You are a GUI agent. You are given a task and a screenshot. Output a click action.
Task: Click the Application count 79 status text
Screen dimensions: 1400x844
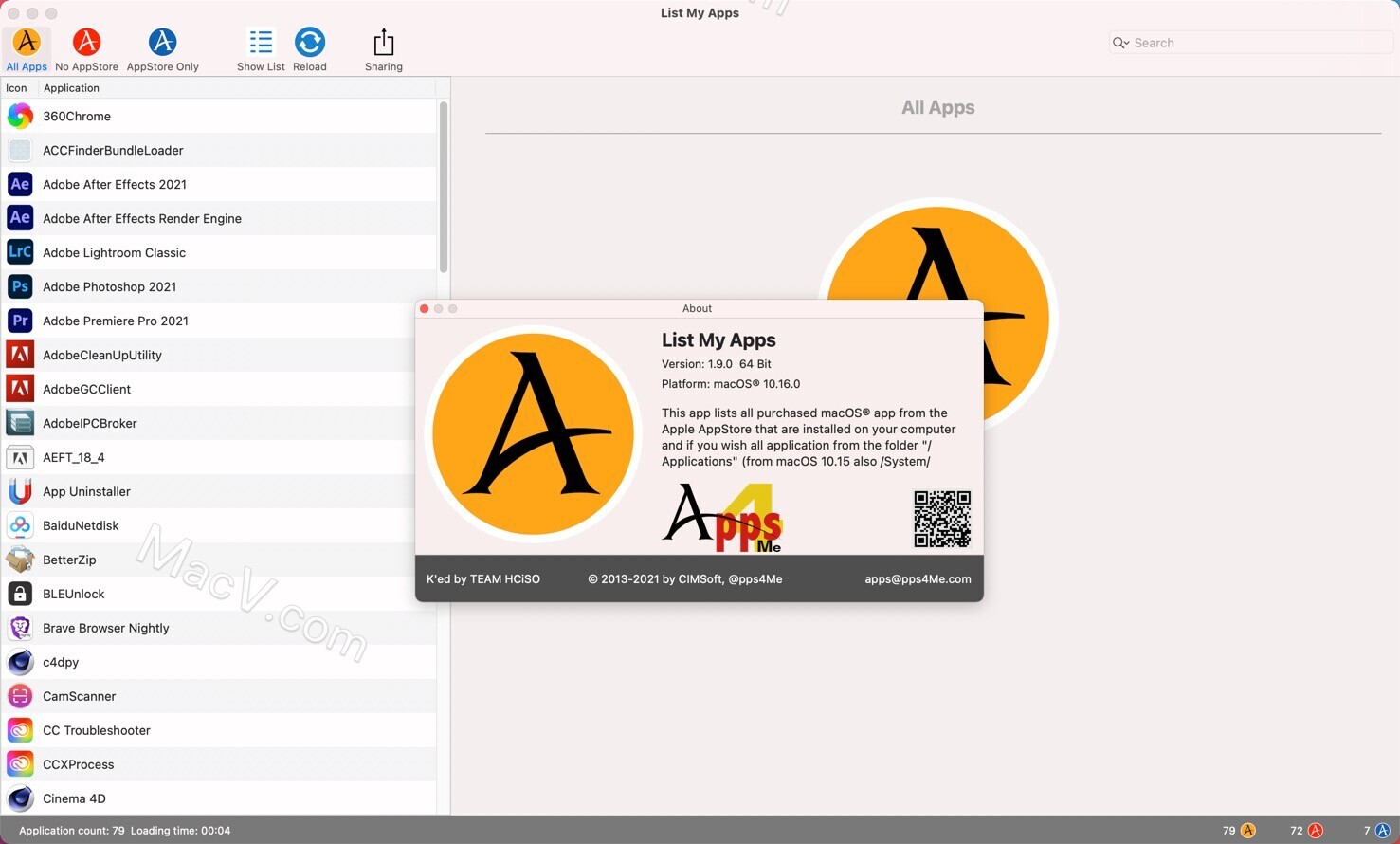click(72, 831)
